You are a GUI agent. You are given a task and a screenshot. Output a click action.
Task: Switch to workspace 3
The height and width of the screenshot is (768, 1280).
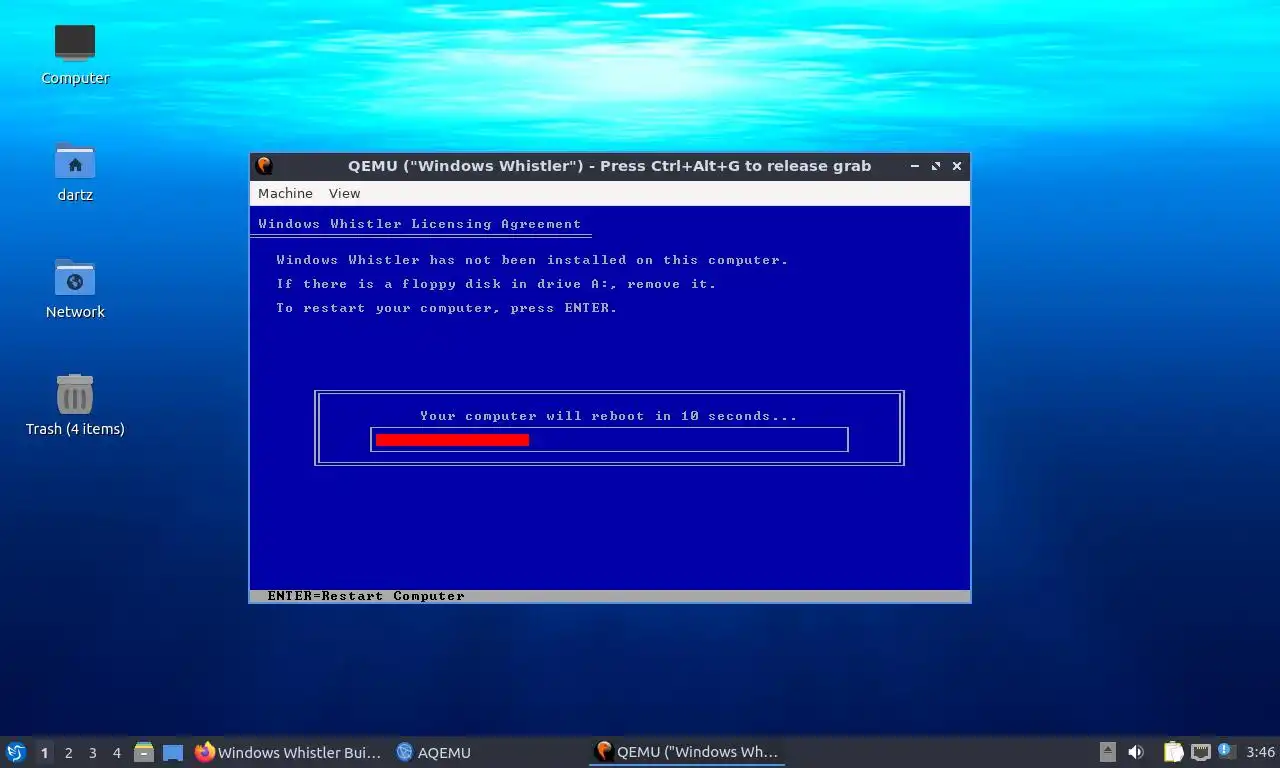tap(92, 753)
